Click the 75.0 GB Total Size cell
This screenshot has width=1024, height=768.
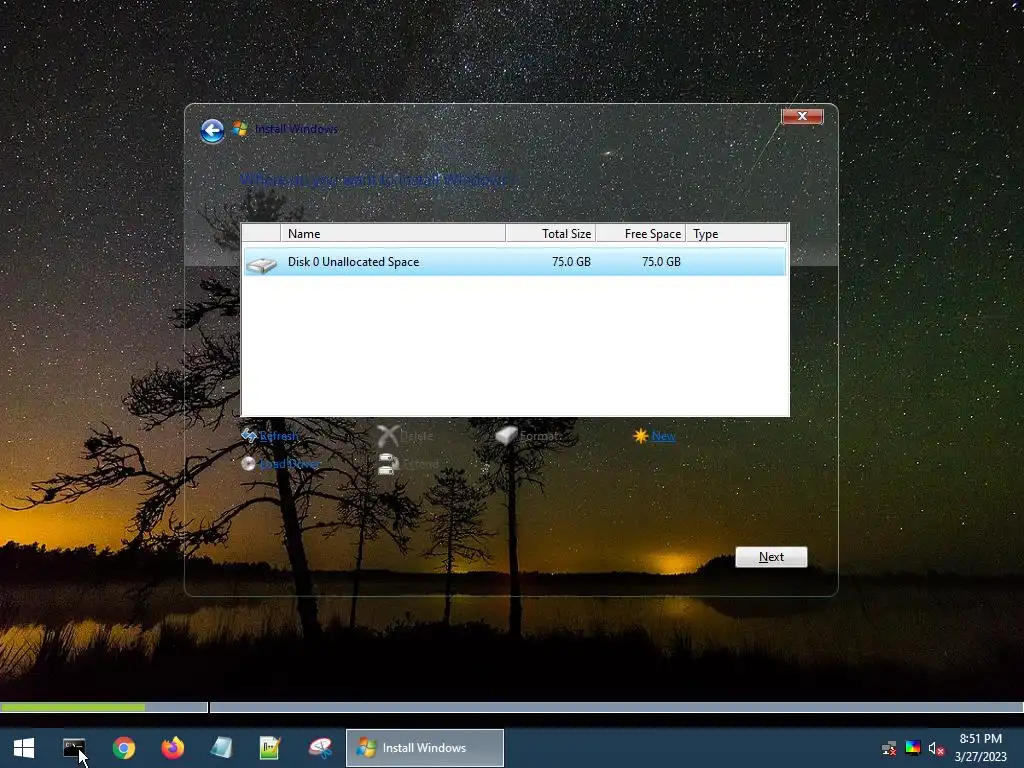pos(571,262)
